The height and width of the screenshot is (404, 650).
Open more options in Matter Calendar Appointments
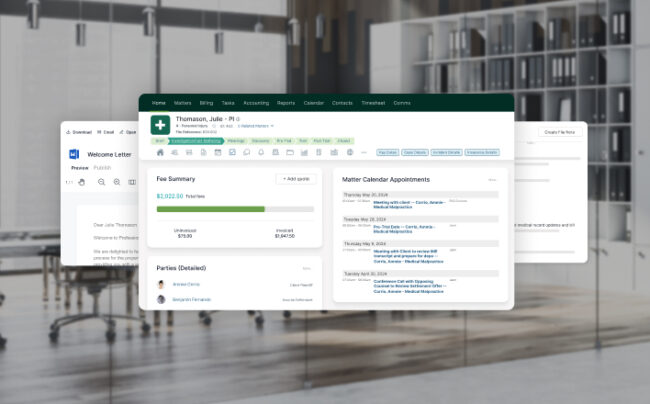coord(492,179)
